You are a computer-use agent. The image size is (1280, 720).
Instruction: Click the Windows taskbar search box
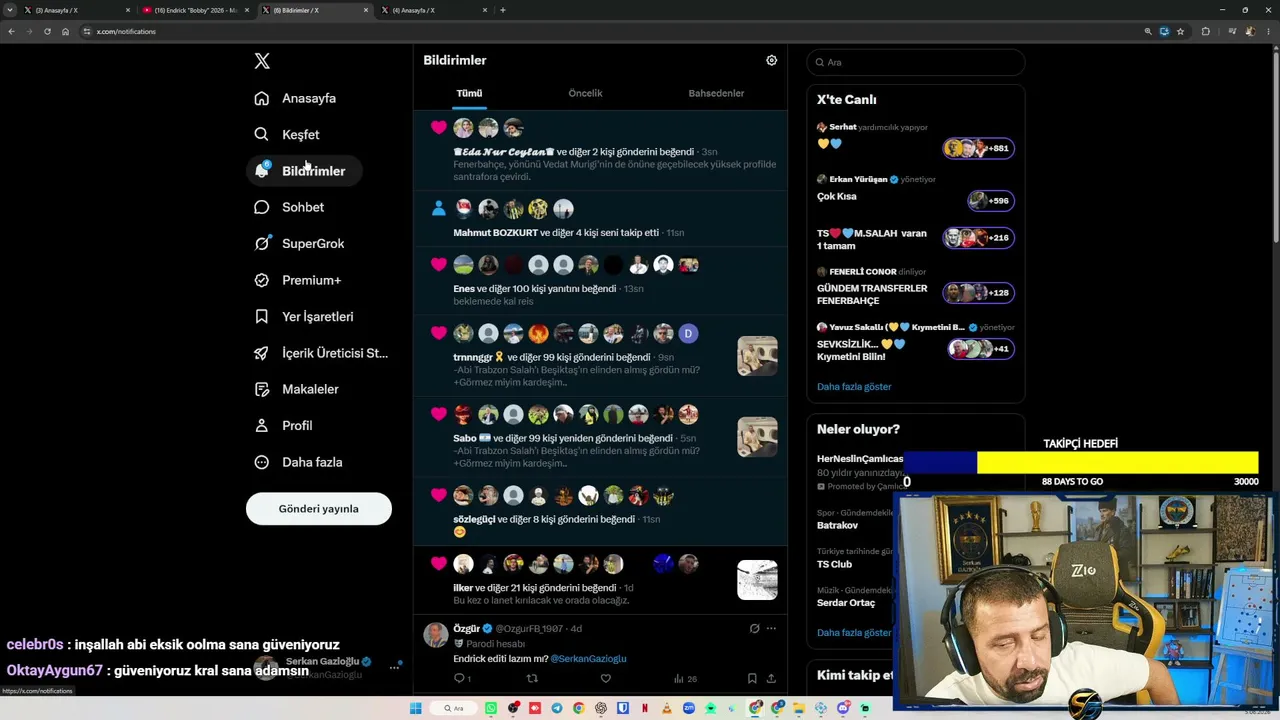pos(456,708)
